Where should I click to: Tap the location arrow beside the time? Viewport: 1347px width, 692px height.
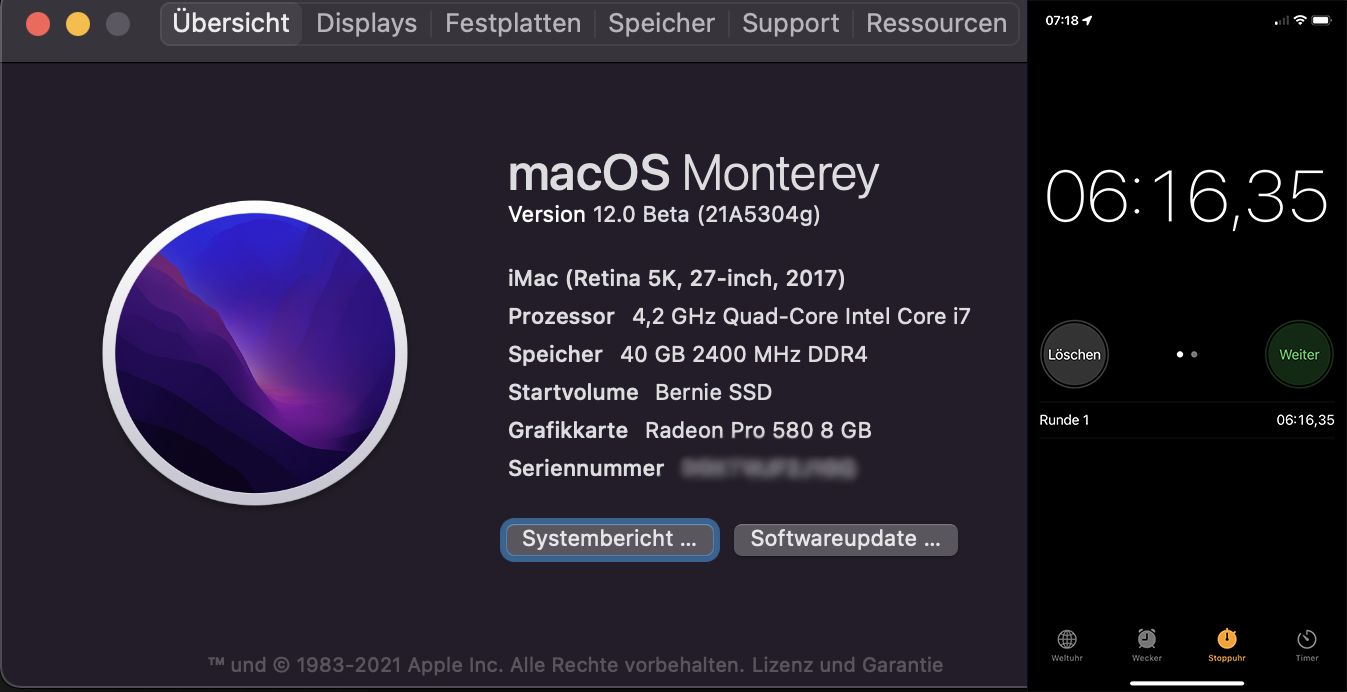point(1087,21)
